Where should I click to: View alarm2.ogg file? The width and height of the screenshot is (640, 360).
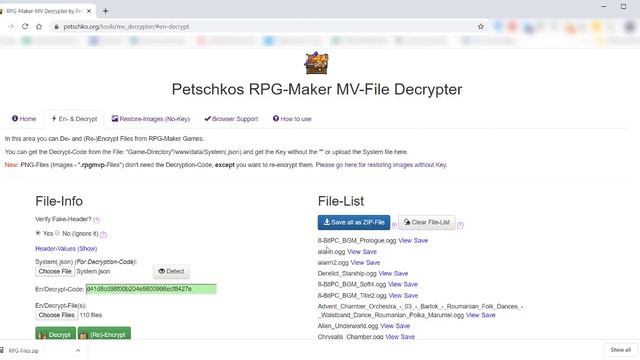tap(358, 262)
